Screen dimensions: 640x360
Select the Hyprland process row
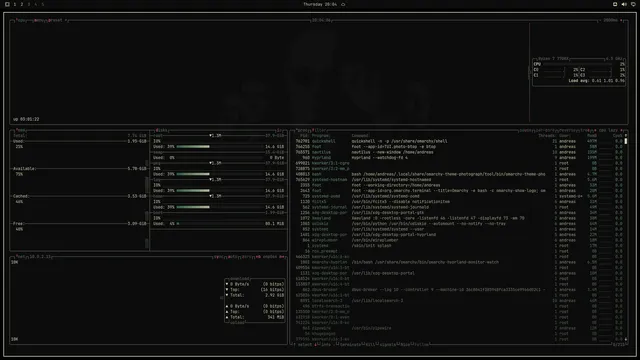pos(458,158)
